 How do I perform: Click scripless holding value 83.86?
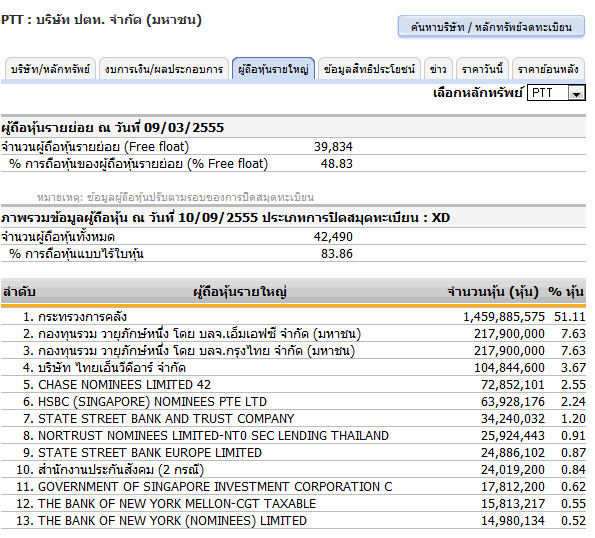(337, 253)
